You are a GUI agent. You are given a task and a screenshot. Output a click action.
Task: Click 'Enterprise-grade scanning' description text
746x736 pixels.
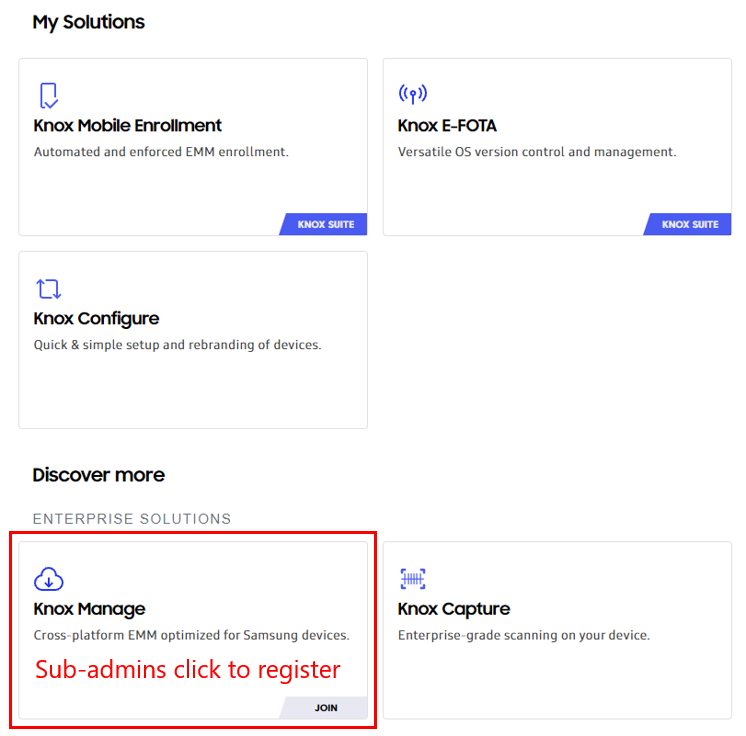coord(524,635)
